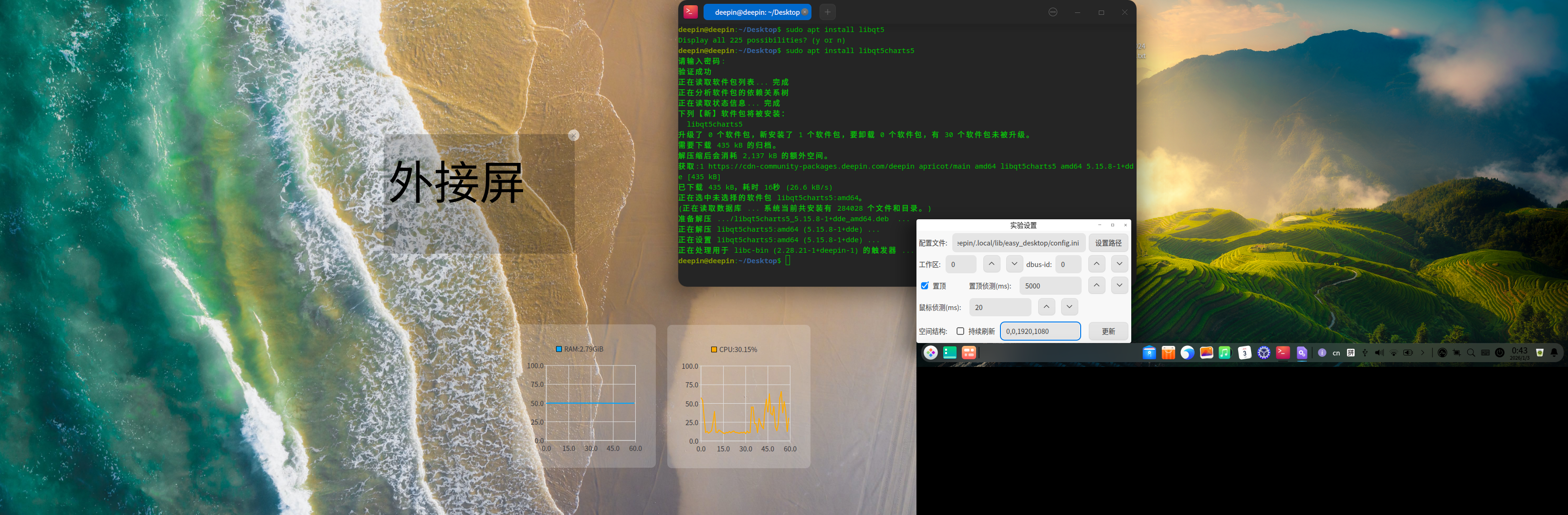Click the 设置路径 button

(1108, 243)
